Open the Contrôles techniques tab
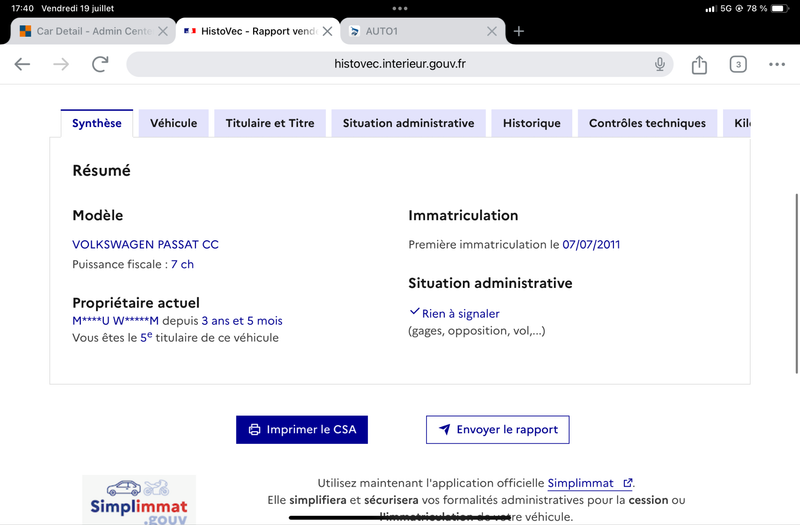The image size is (800, 525). (647, 123)
